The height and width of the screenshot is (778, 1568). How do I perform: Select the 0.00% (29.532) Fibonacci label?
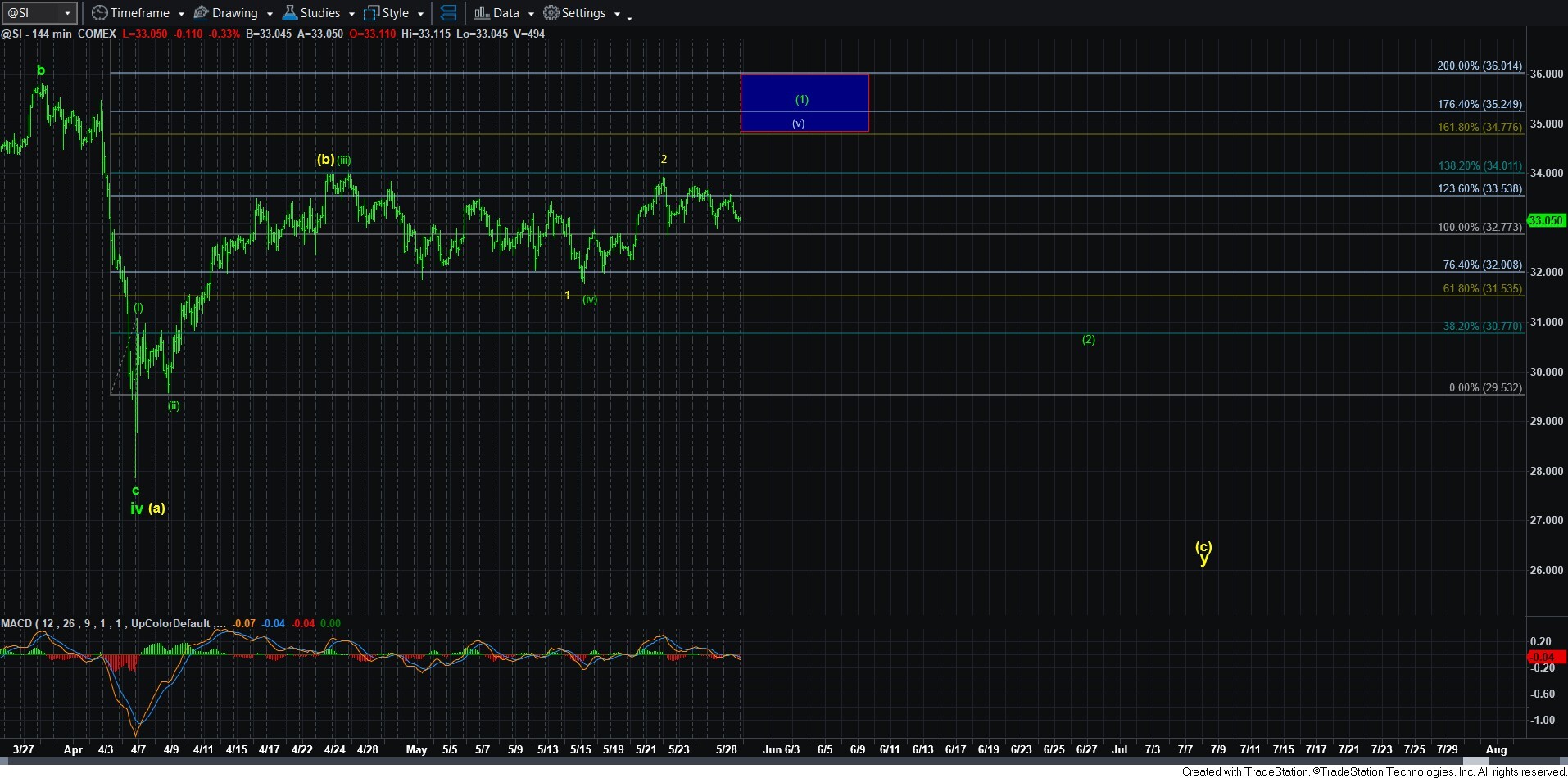[1485, 387]
